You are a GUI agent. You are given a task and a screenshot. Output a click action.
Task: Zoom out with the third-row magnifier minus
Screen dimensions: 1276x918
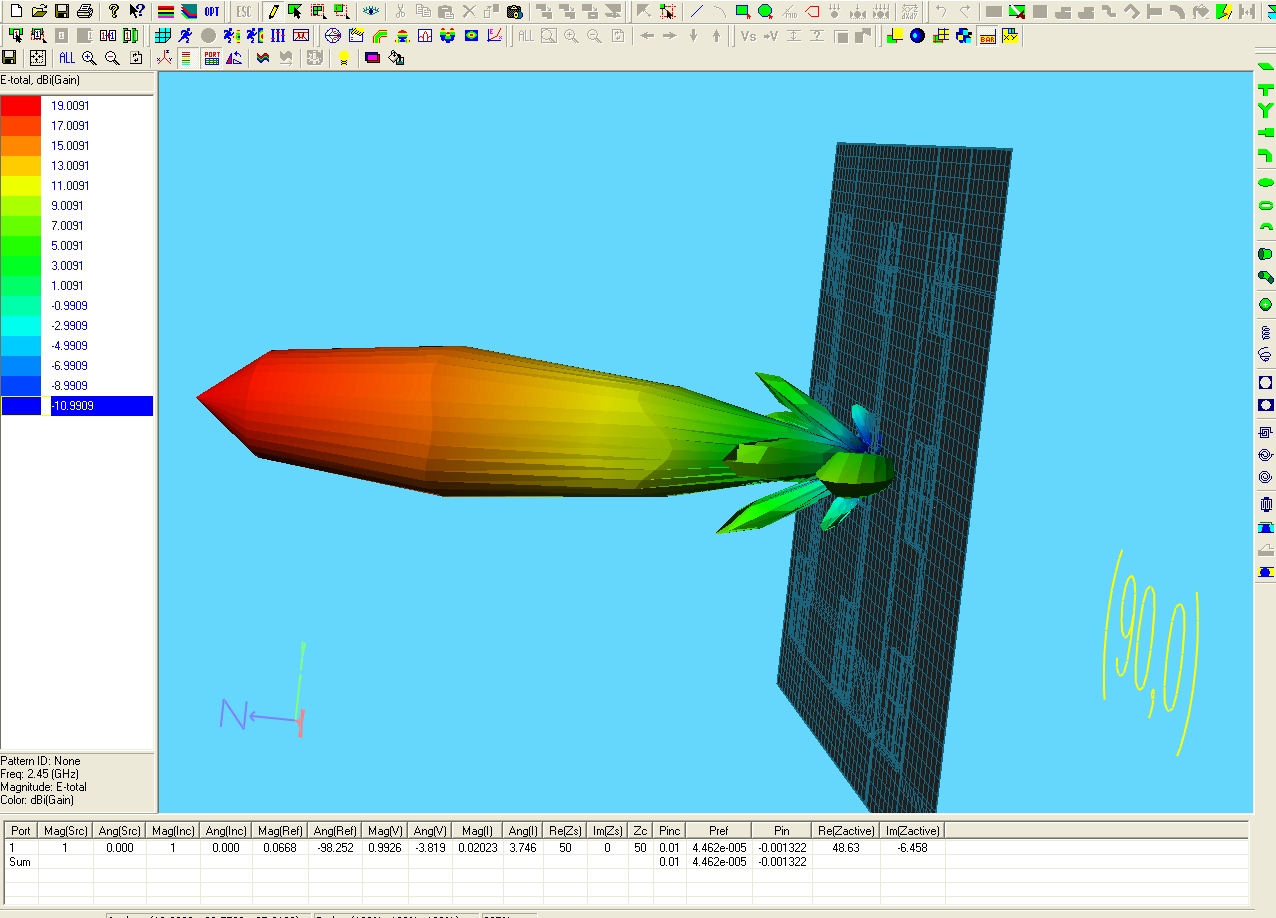point(112,58)
